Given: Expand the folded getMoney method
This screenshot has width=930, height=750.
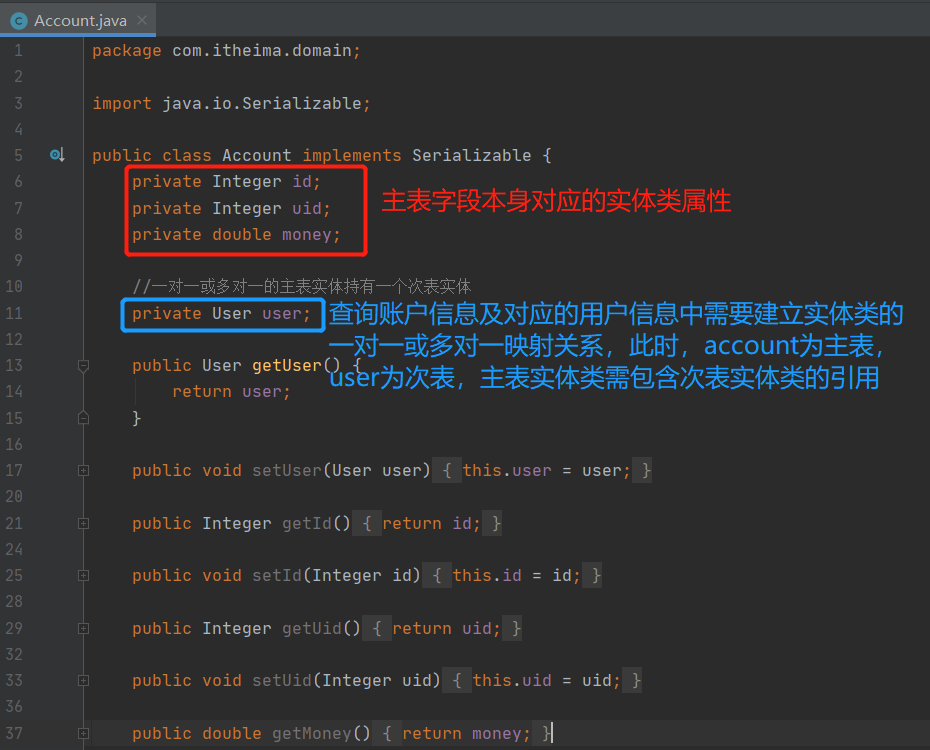Looking at the screenshot, I should [84, 733].
